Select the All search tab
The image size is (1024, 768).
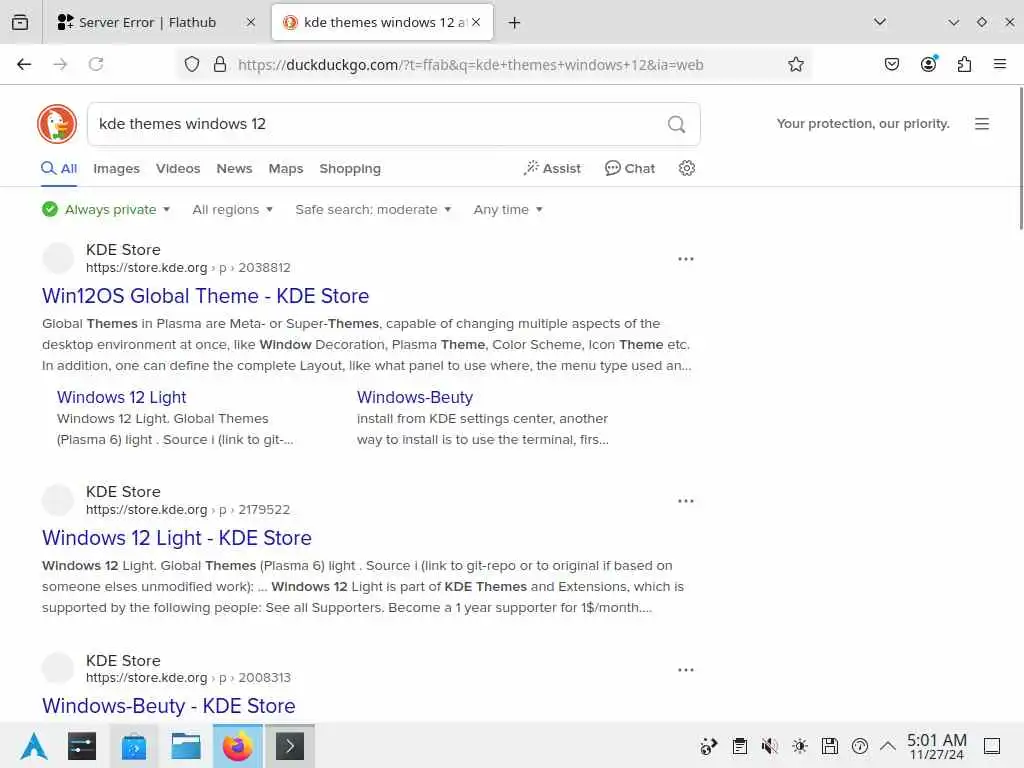coord(59,168)
